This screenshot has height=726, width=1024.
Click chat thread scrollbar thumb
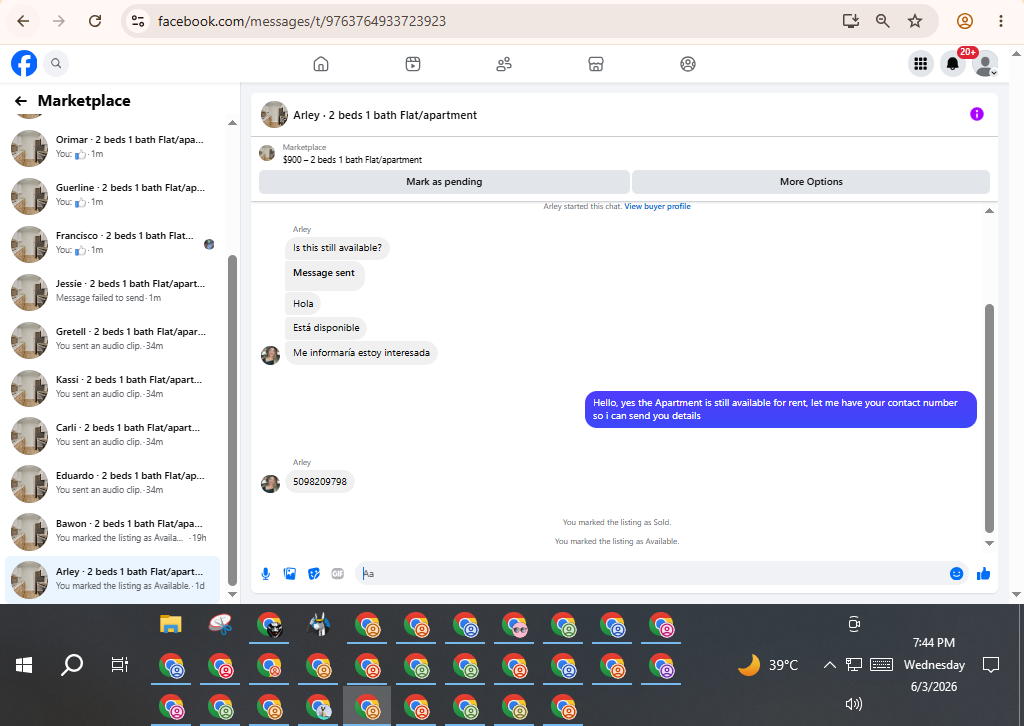(989, 418)
